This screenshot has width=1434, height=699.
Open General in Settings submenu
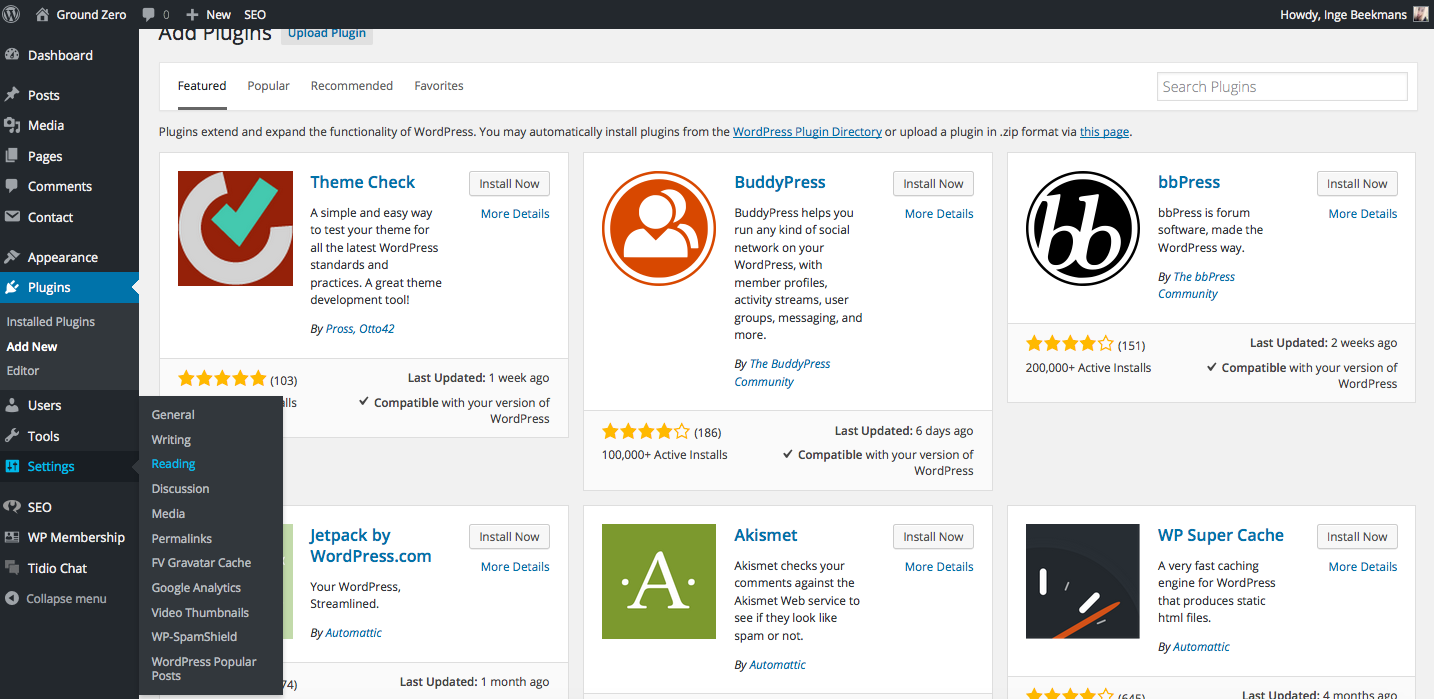(x=173, y=415)
